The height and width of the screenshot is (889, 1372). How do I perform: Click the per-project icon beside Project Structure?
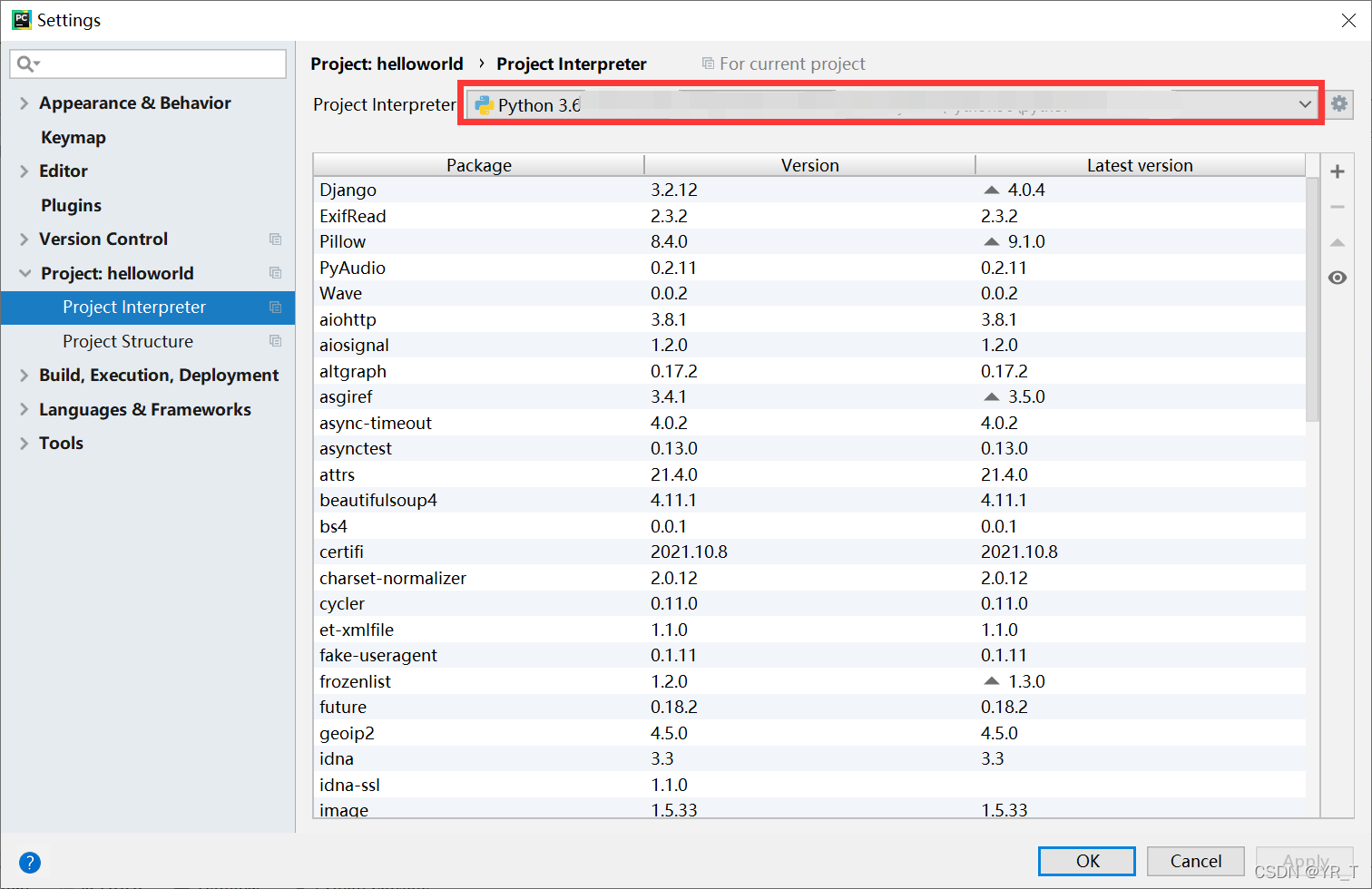(275, 341)
